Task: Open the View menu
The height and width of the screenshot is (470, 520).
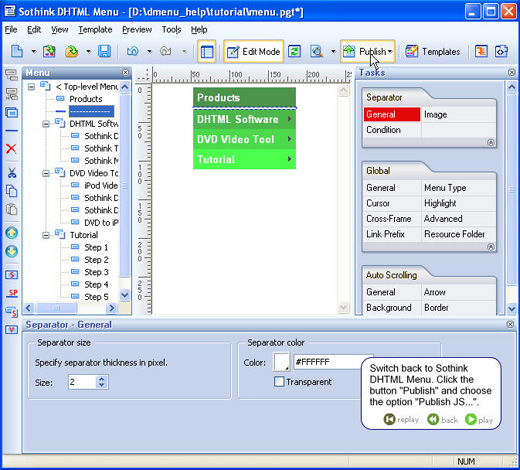Action: (x=60, y=30)
